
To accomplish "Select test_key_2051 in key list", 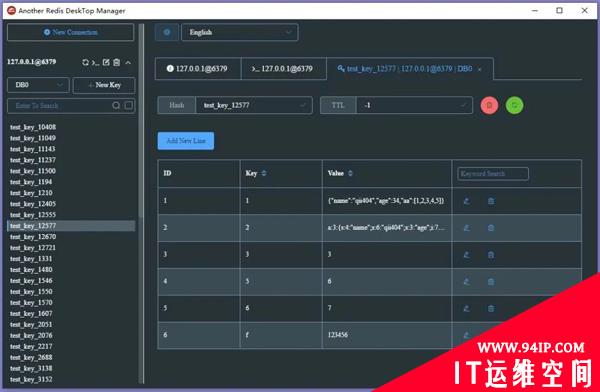I will click(71, 325).
